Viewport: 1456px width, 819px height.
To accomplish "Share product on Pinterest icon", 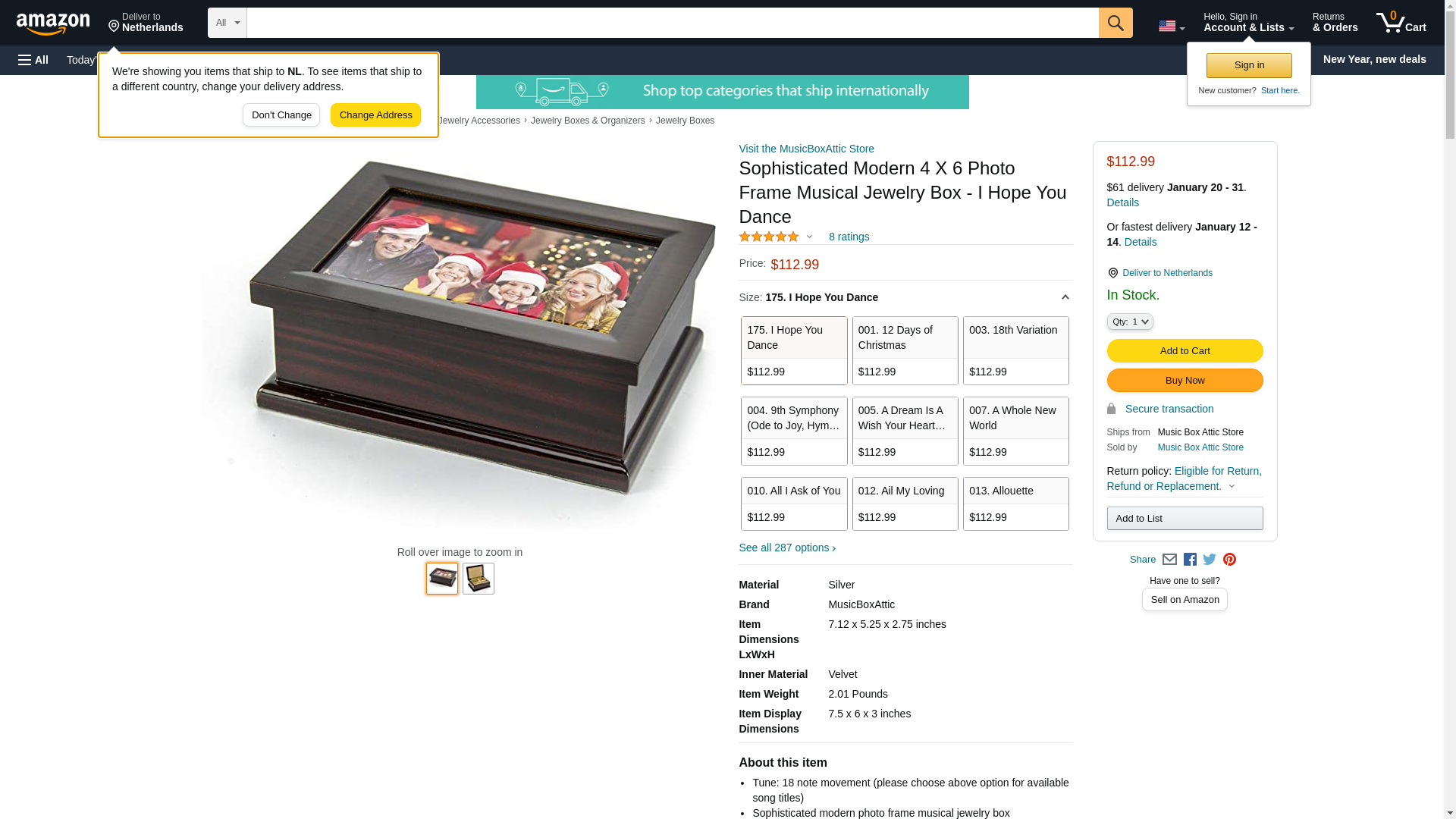I will pyautogui.click(x=1229, y=560).
